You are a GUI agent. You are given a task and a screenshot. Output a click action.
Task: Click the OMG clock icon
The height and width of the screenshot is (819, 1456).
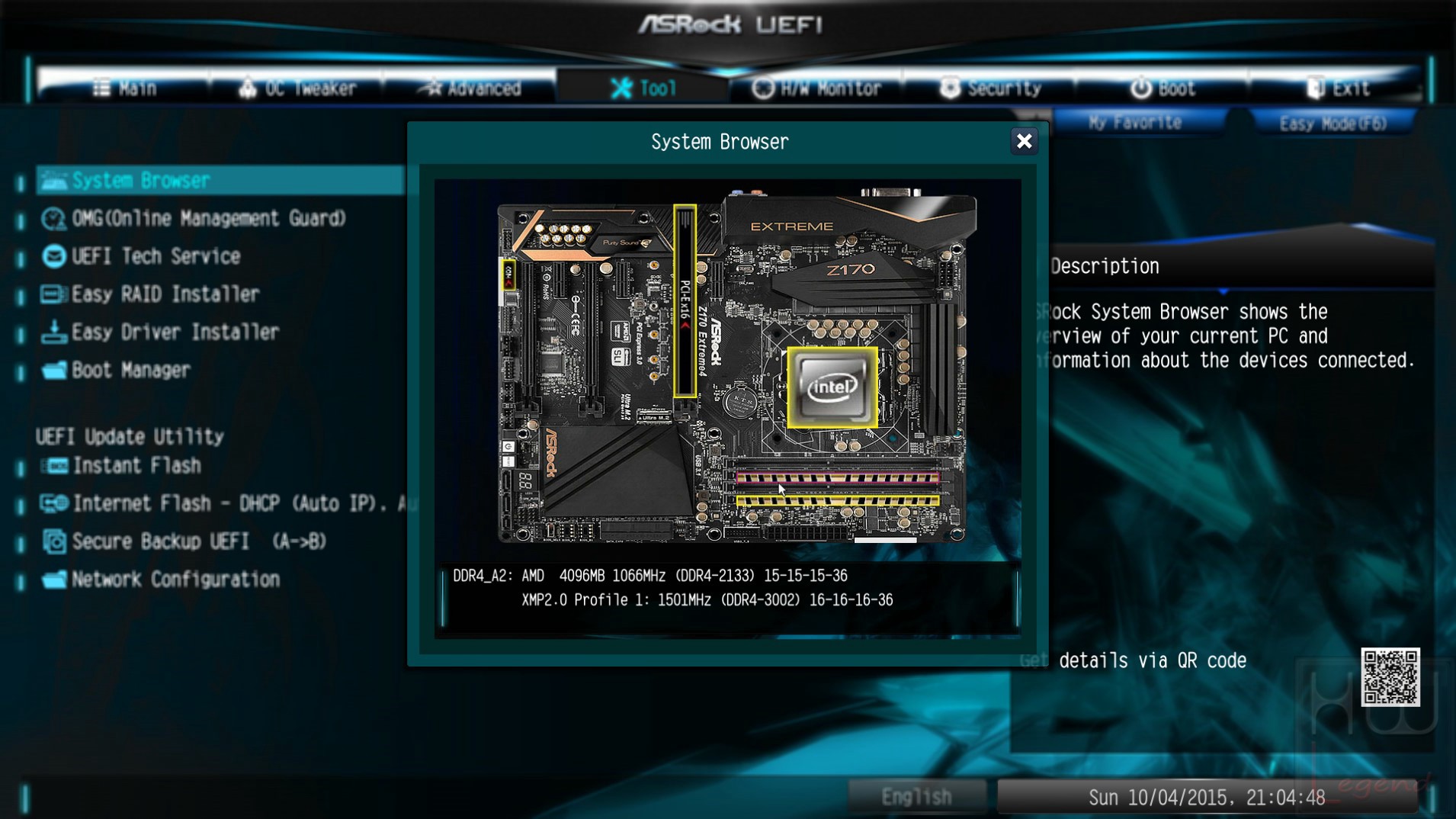[53, 219]
